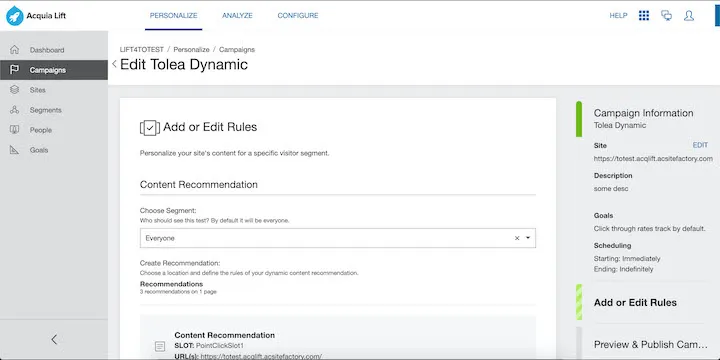Collapse the left sidebar chevron
Screen dimensions: 720x360
pos(54,339)
